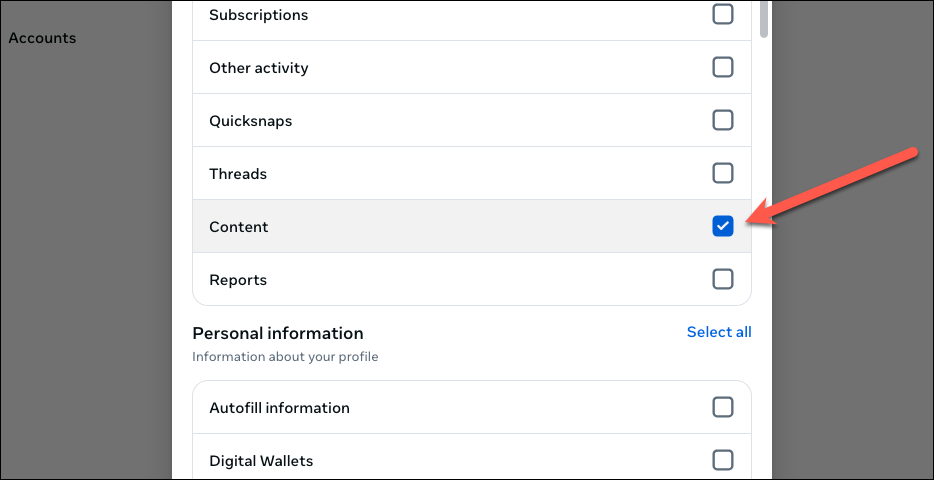Click Select all for Personal information
Image resolution: width=934 pixels, height=480 pixels.
click(718, 332)
